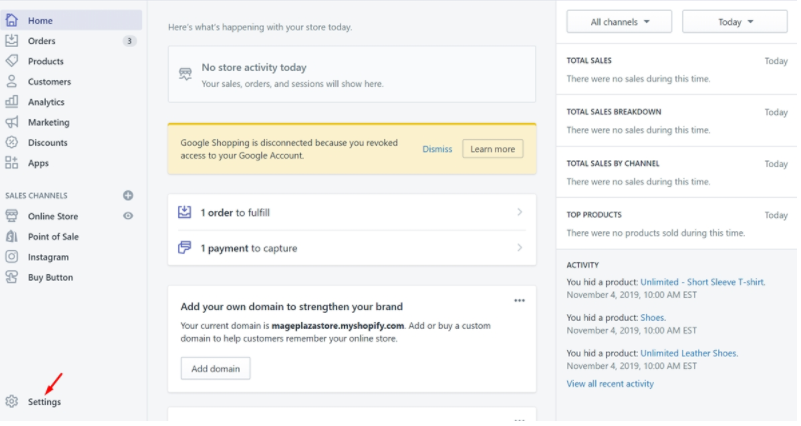Open Point of Sale channel

[x=53, y=237]
